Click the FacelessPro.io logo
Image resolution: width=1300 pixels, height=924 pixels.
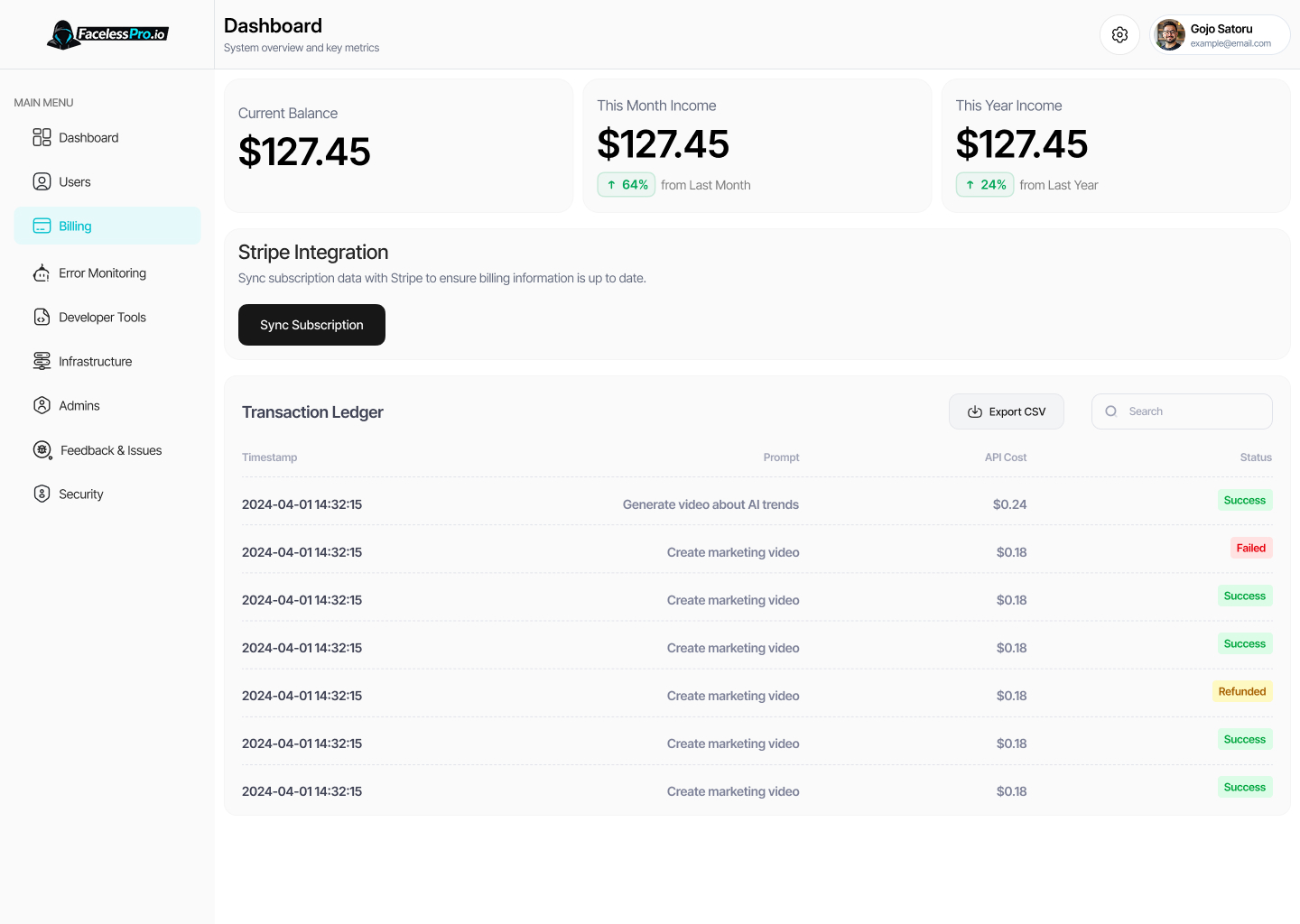107,34
